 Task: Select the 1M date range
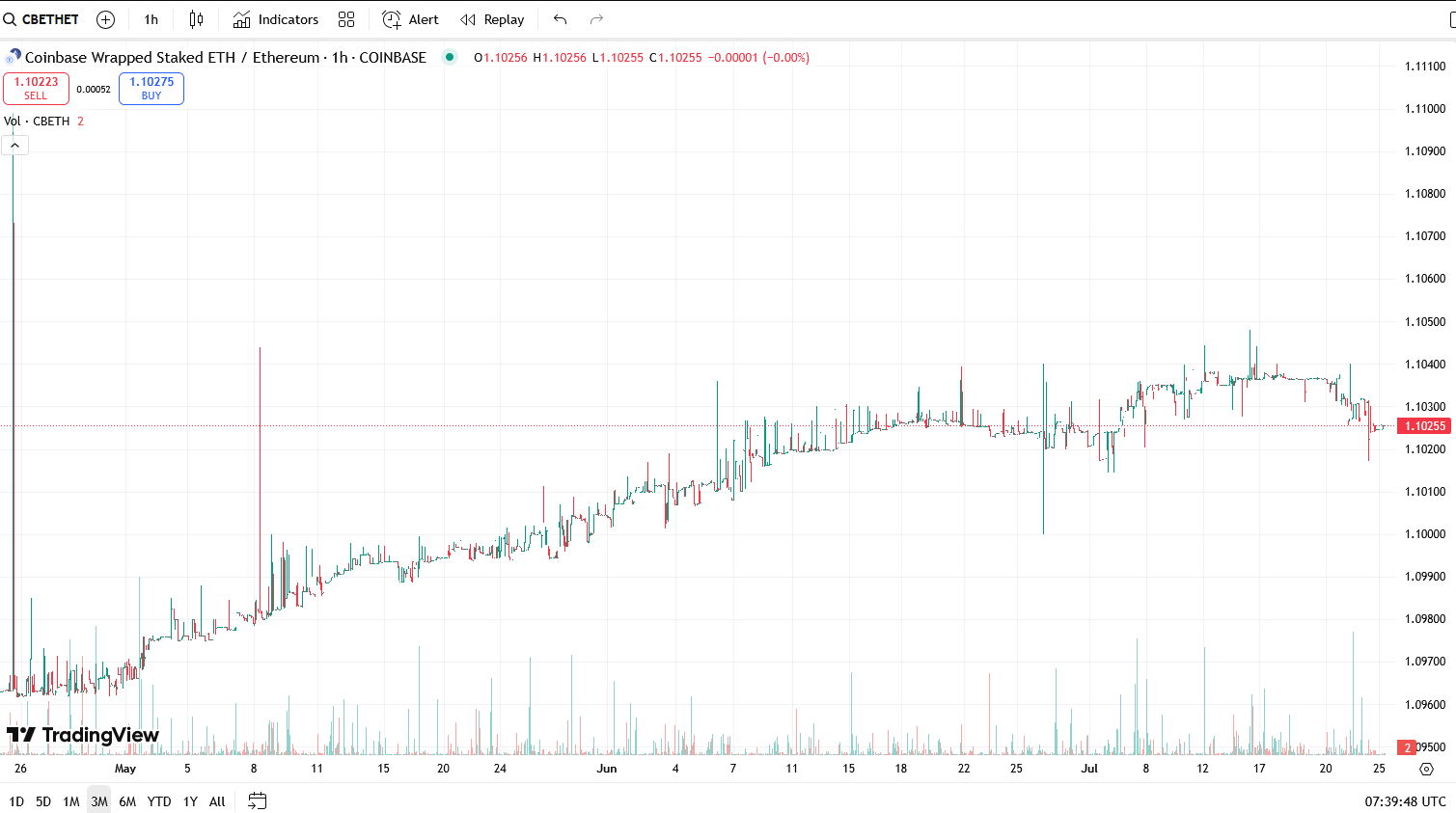coord(71,801)
